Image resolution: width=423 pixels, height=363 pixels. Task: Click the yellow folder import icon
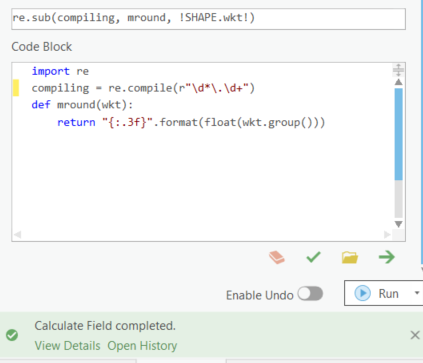(350, 257)
